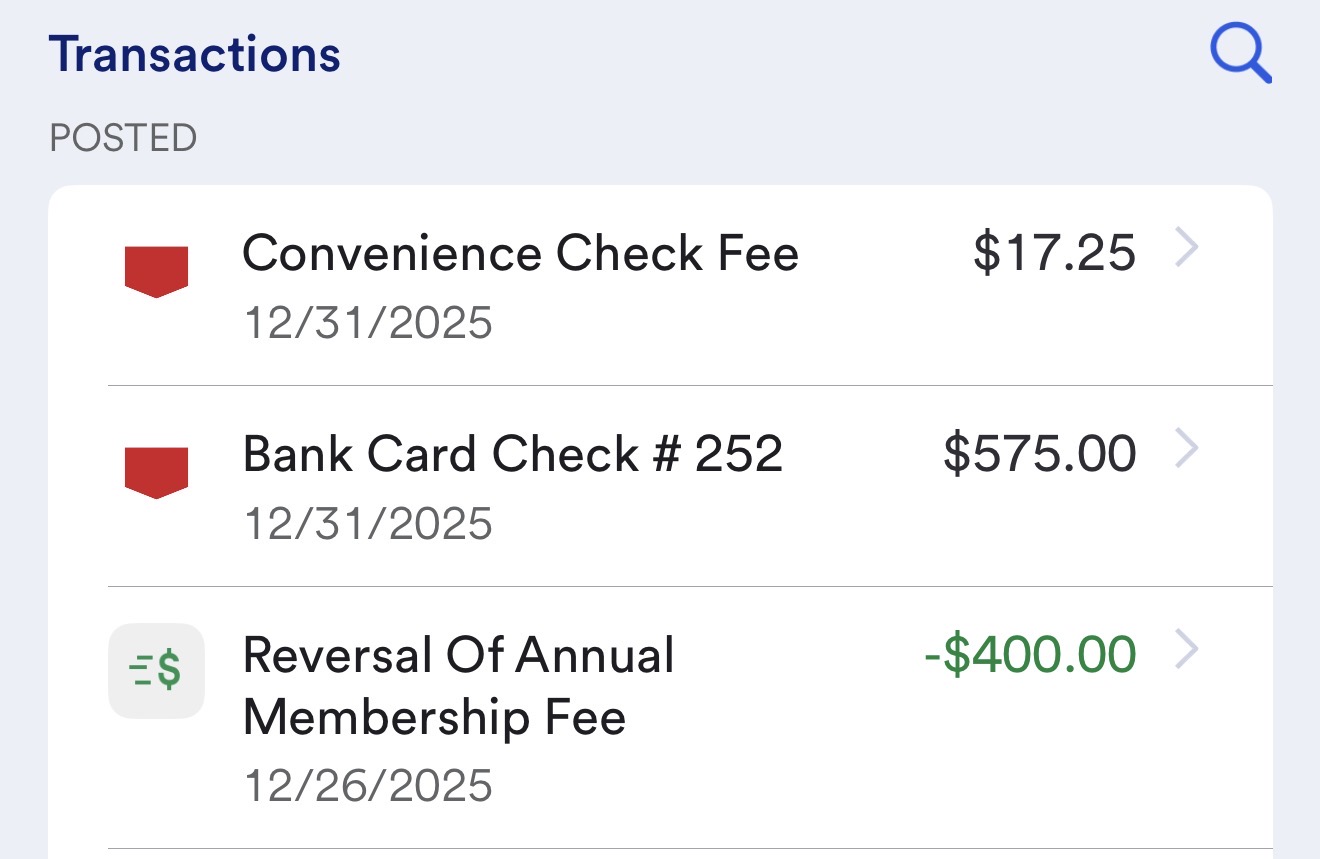Image resolution: width=1320 pixels, height=859 pixels.
Task: Click the date under Bank Card Check # 252
Action: point(368,524)
